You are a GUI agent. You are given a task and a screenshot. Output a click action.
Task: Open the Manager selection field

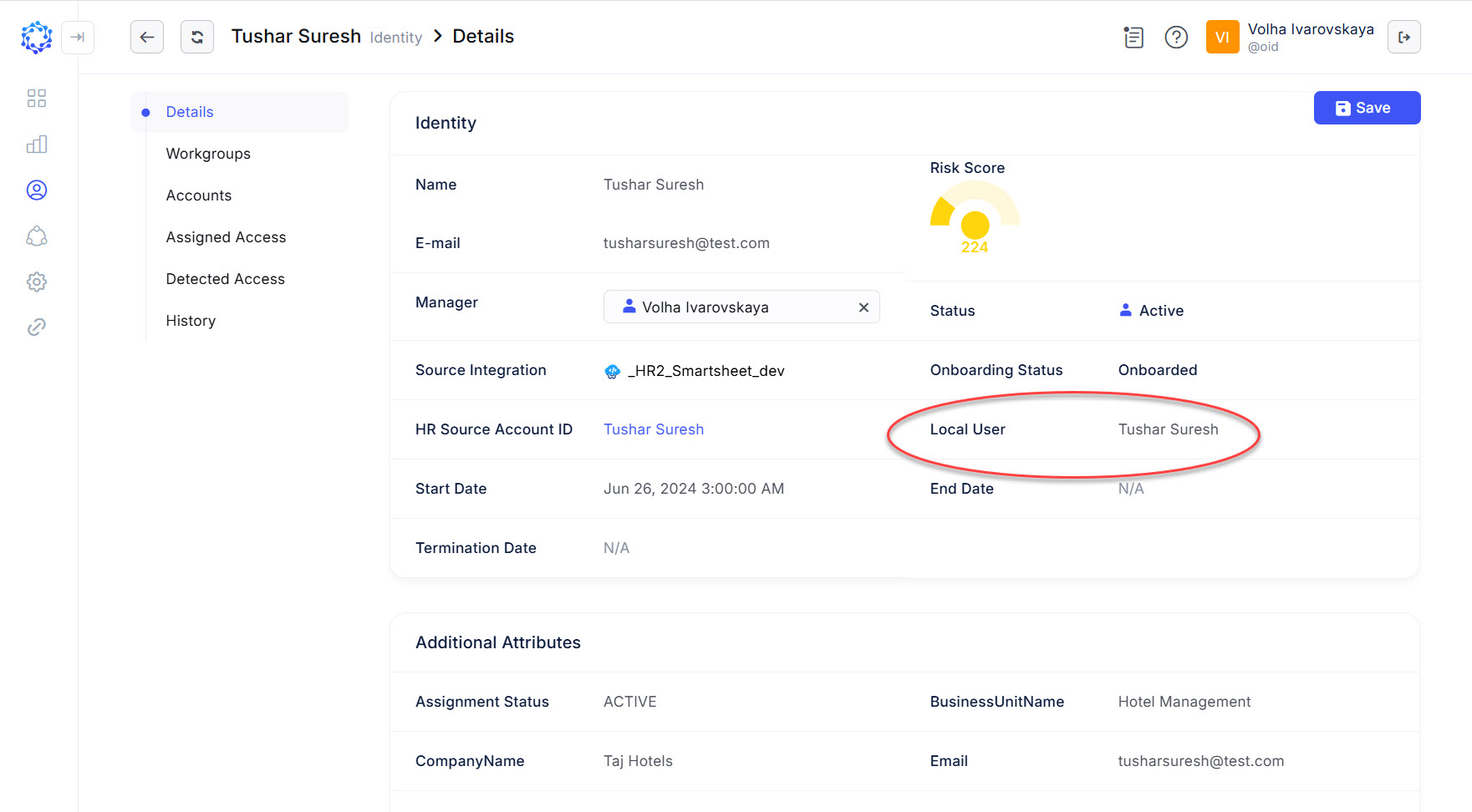(727, 307)
